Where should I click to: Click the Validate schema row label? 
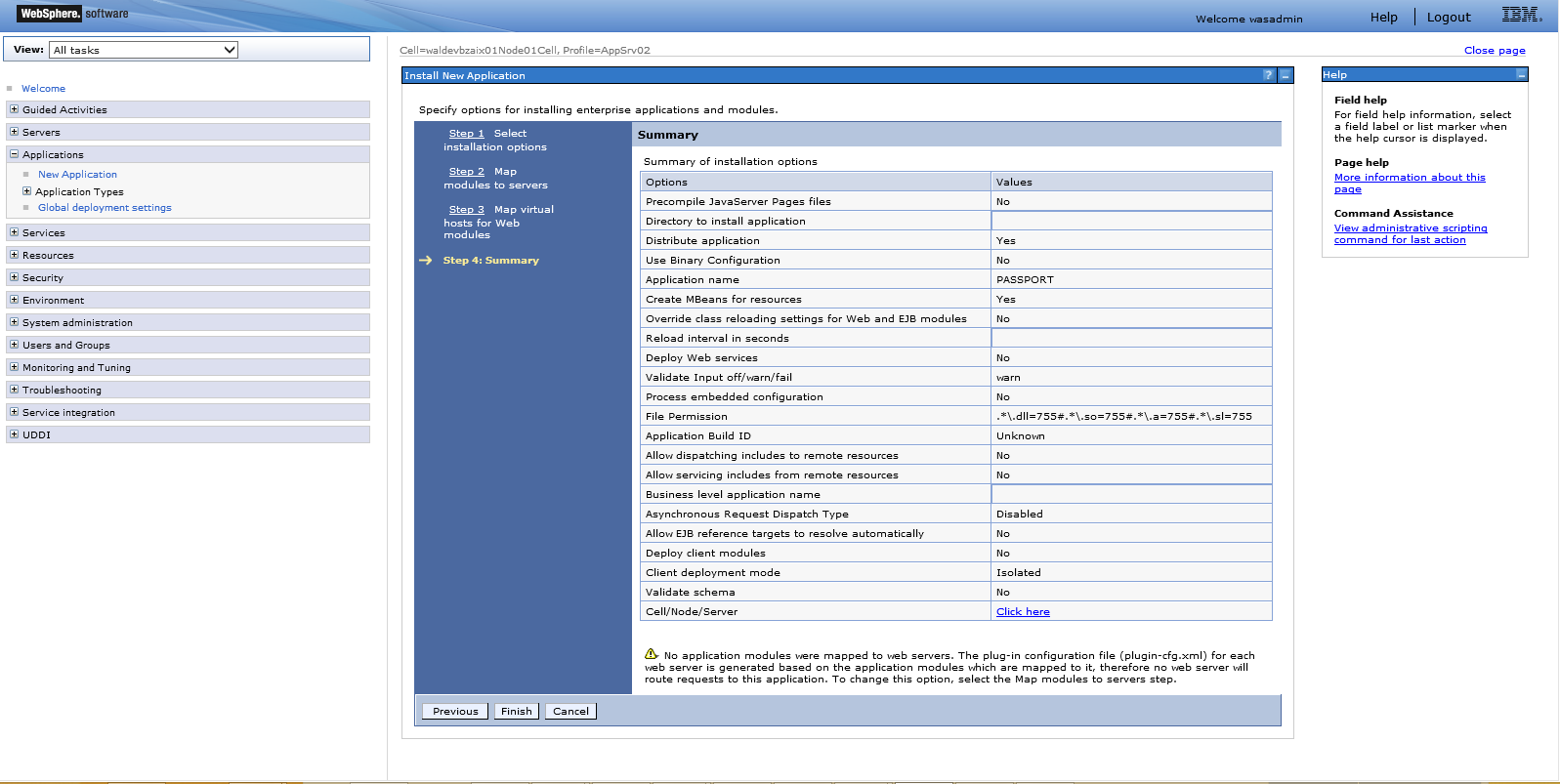pos(691,593)
